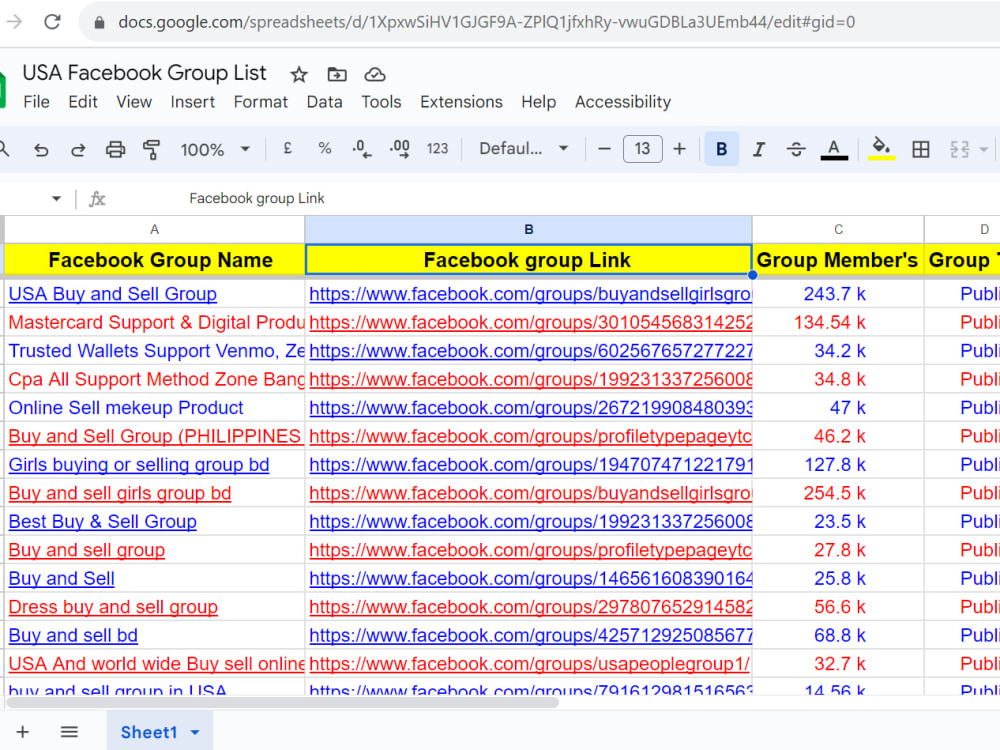Select the paint format roller tool

152,150
